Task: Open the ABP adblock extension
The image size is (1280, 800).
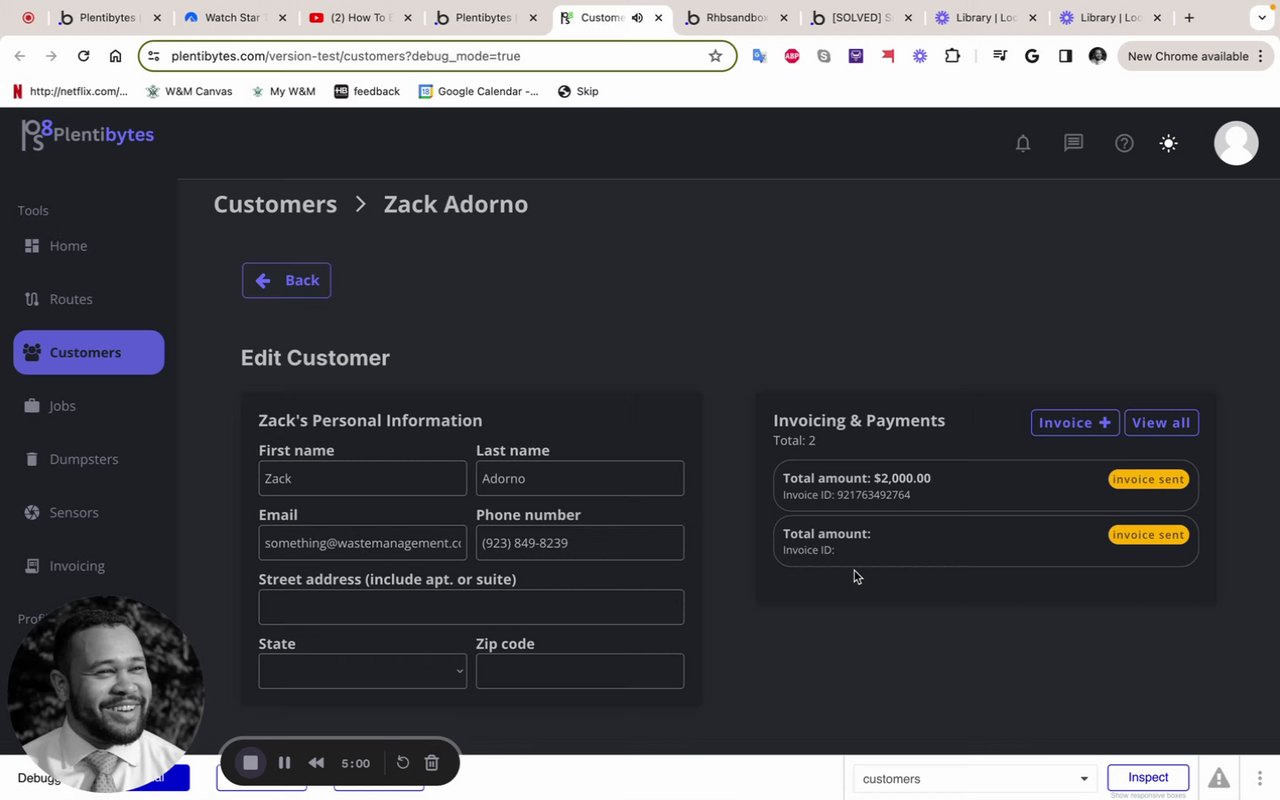Action: click(792, 56)
